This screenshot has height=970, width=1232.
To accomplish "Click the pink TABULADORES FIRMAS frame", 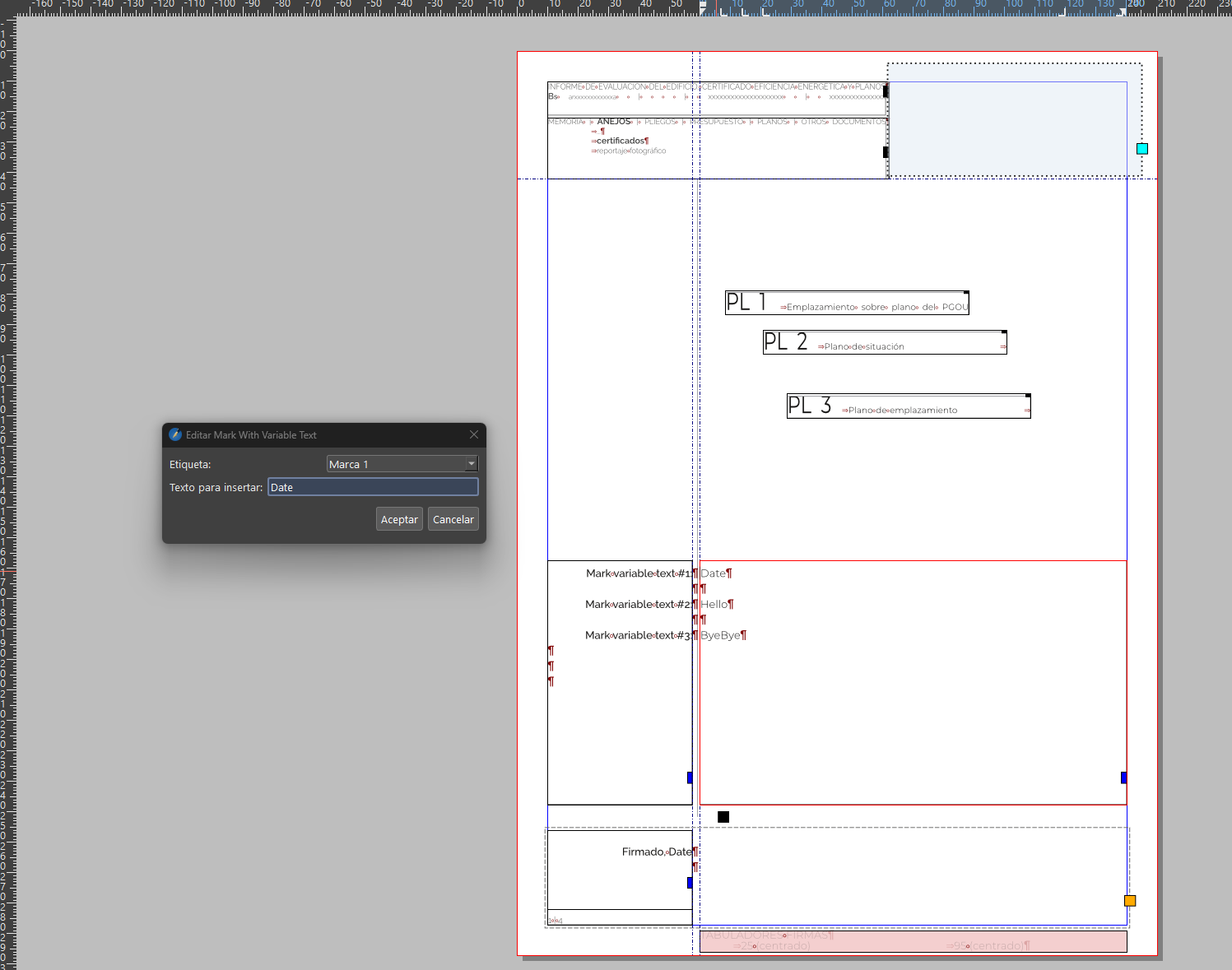I will tap(912, 941).
